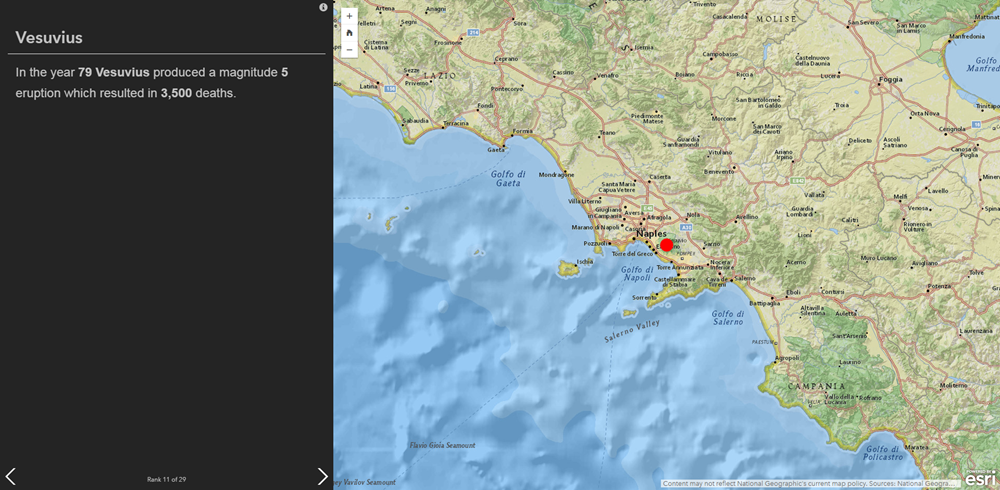Screen dimensions: 1000x490
Task: Click the Caserta city label
Action: click(660, 177)
